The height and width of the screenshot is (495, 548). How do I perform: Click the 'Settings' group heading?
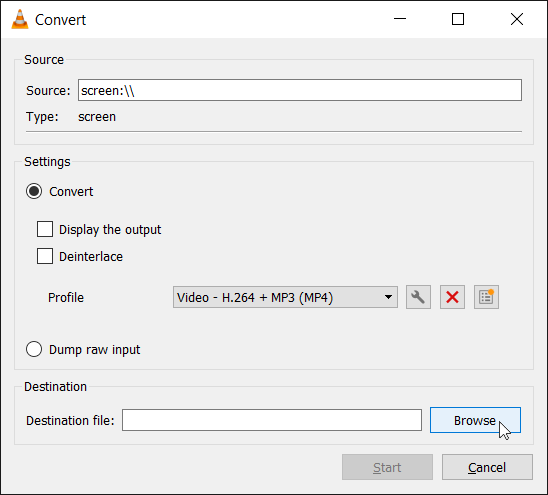tap(47, 162)
